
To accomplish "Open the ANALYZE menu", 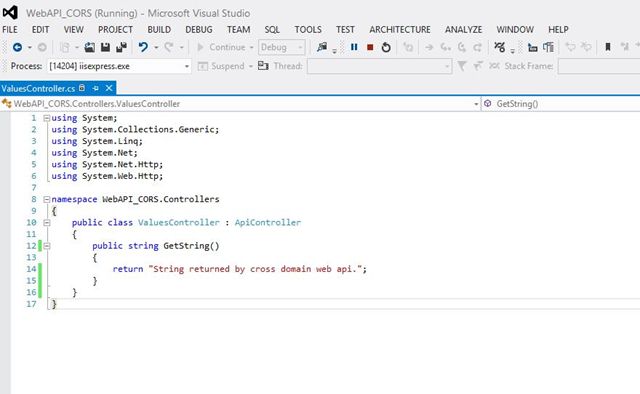I will pyautogui.click(x=464, y=30).
